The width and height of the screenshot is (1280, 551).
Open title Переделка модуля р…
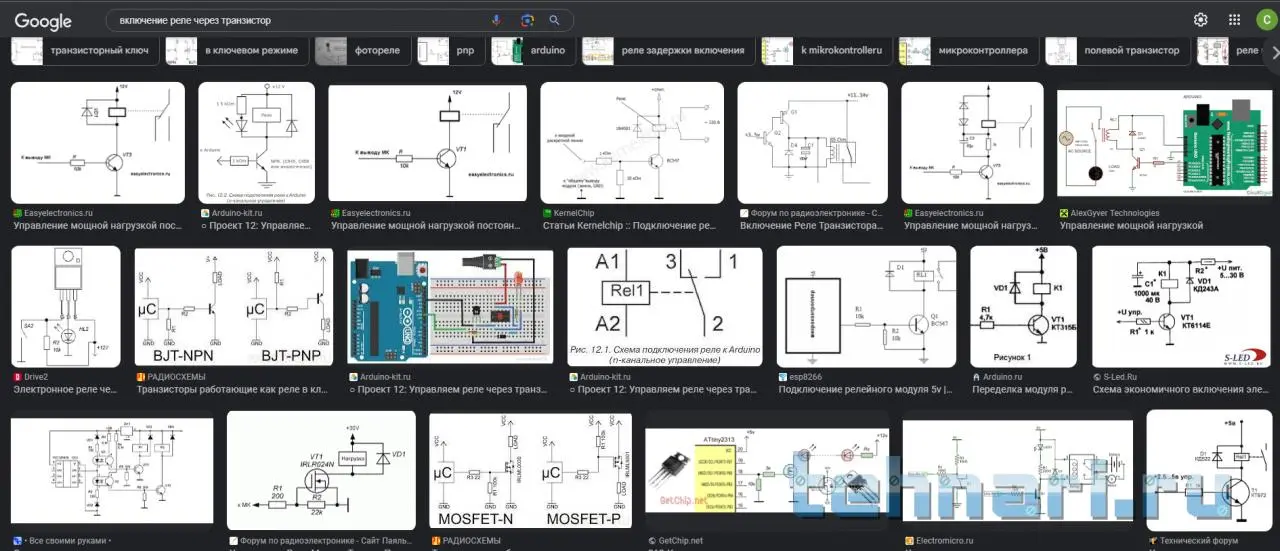1022,390
